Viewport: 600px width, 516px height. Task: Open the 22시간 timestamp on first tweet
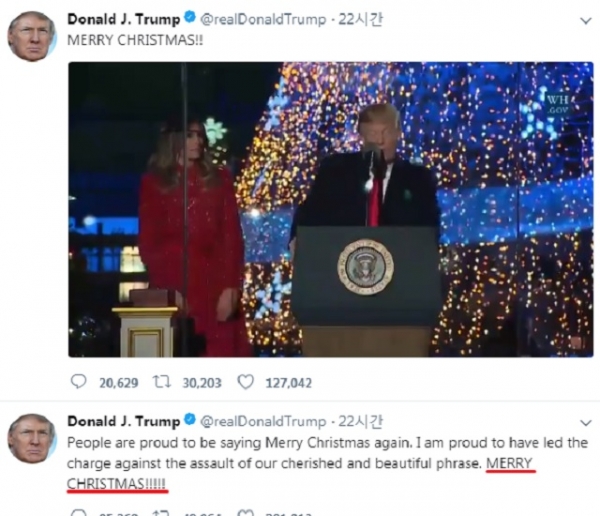point(360,19)
